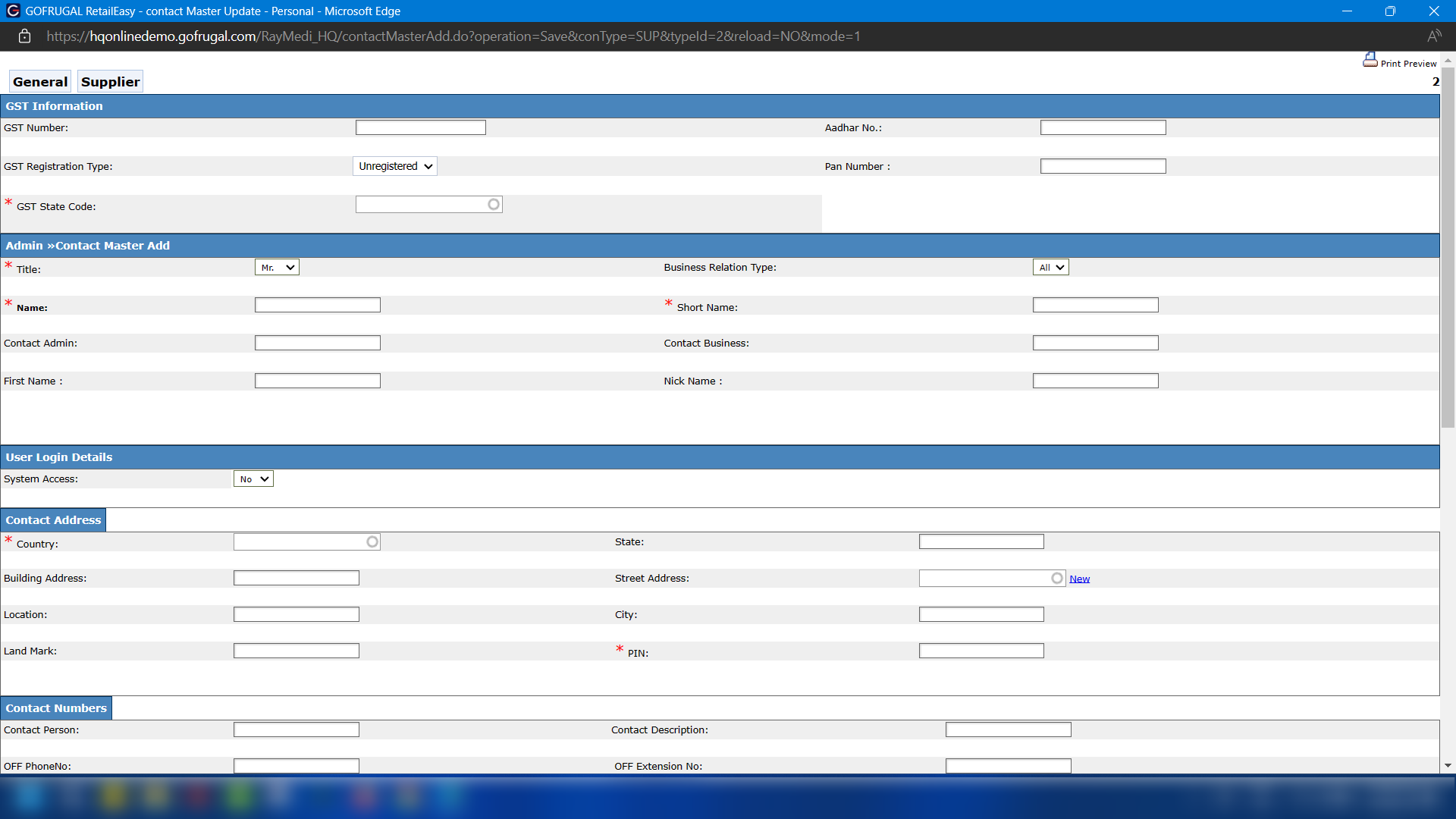Click the GST State Code lookup circle icon

[x=494, y=205]
